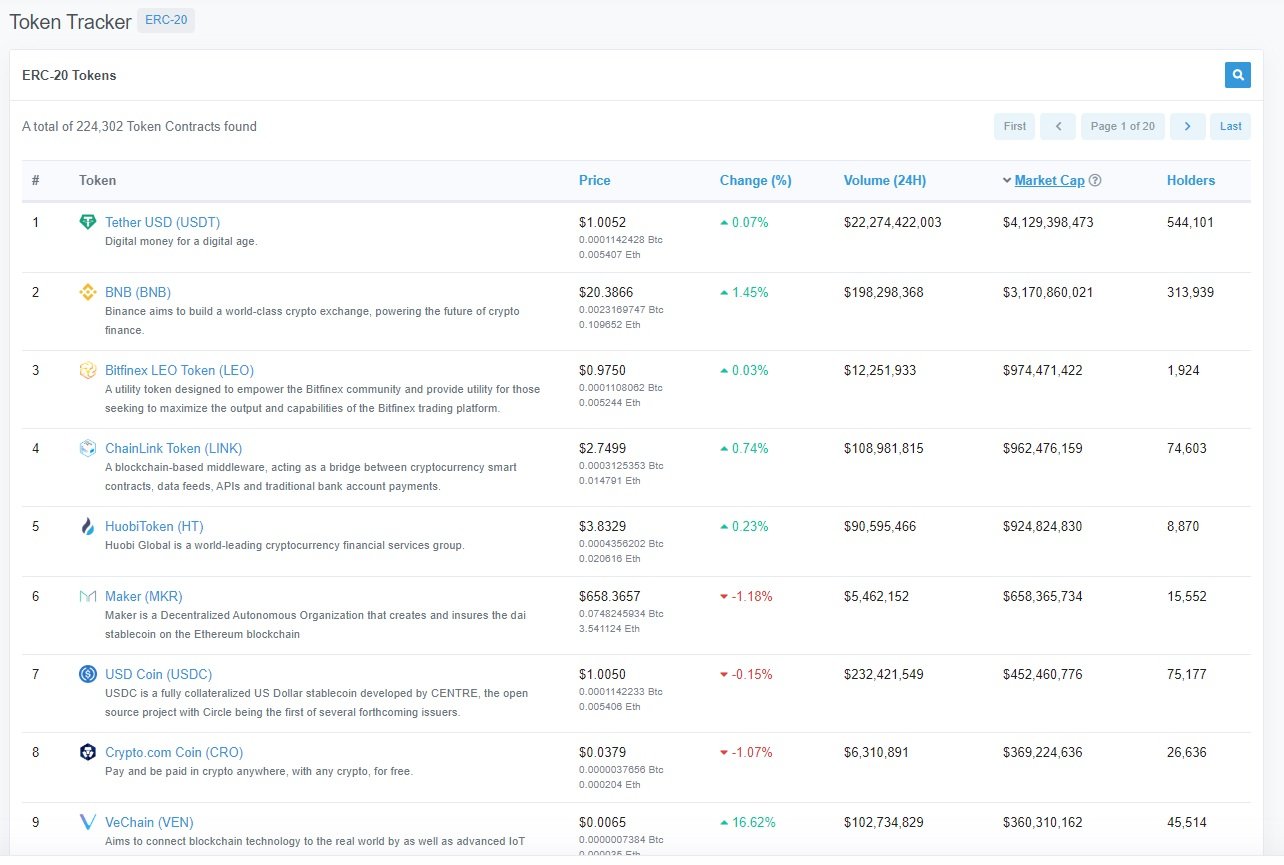Jump to the First page
Viewport: 1284px width, 865px height.
point(1014,126)
